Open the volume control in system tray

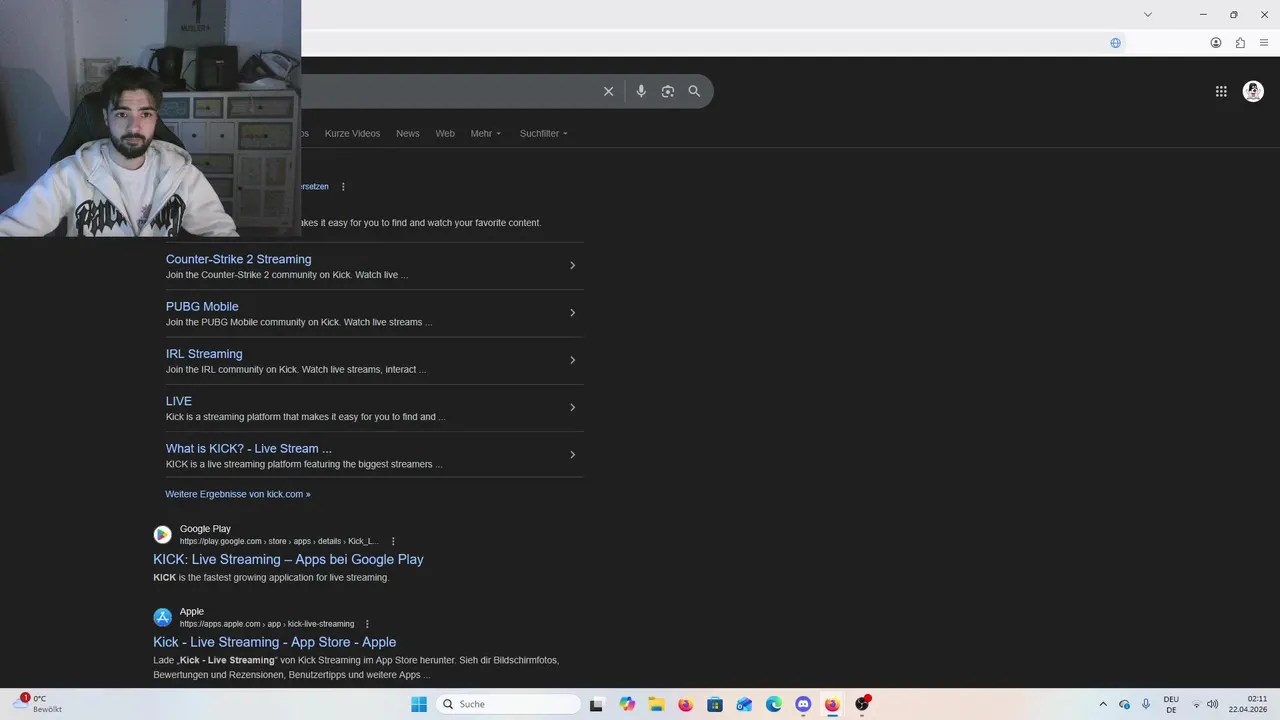(1213, 704)
